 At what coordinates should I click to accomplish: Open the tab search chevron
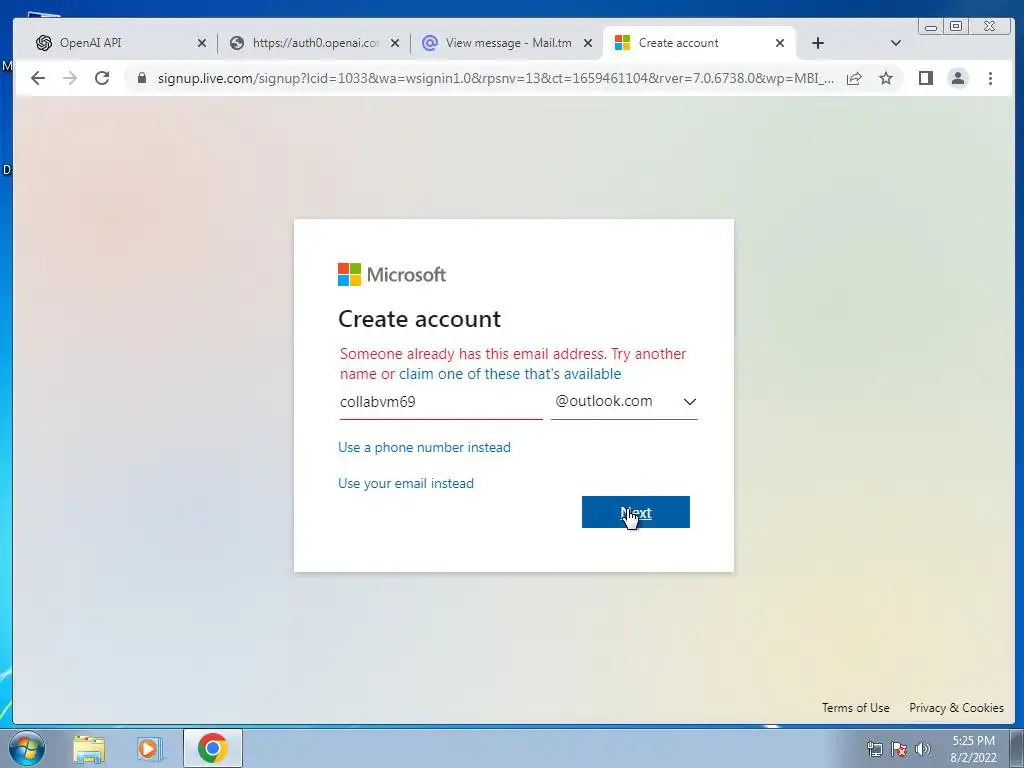point(895,43)
